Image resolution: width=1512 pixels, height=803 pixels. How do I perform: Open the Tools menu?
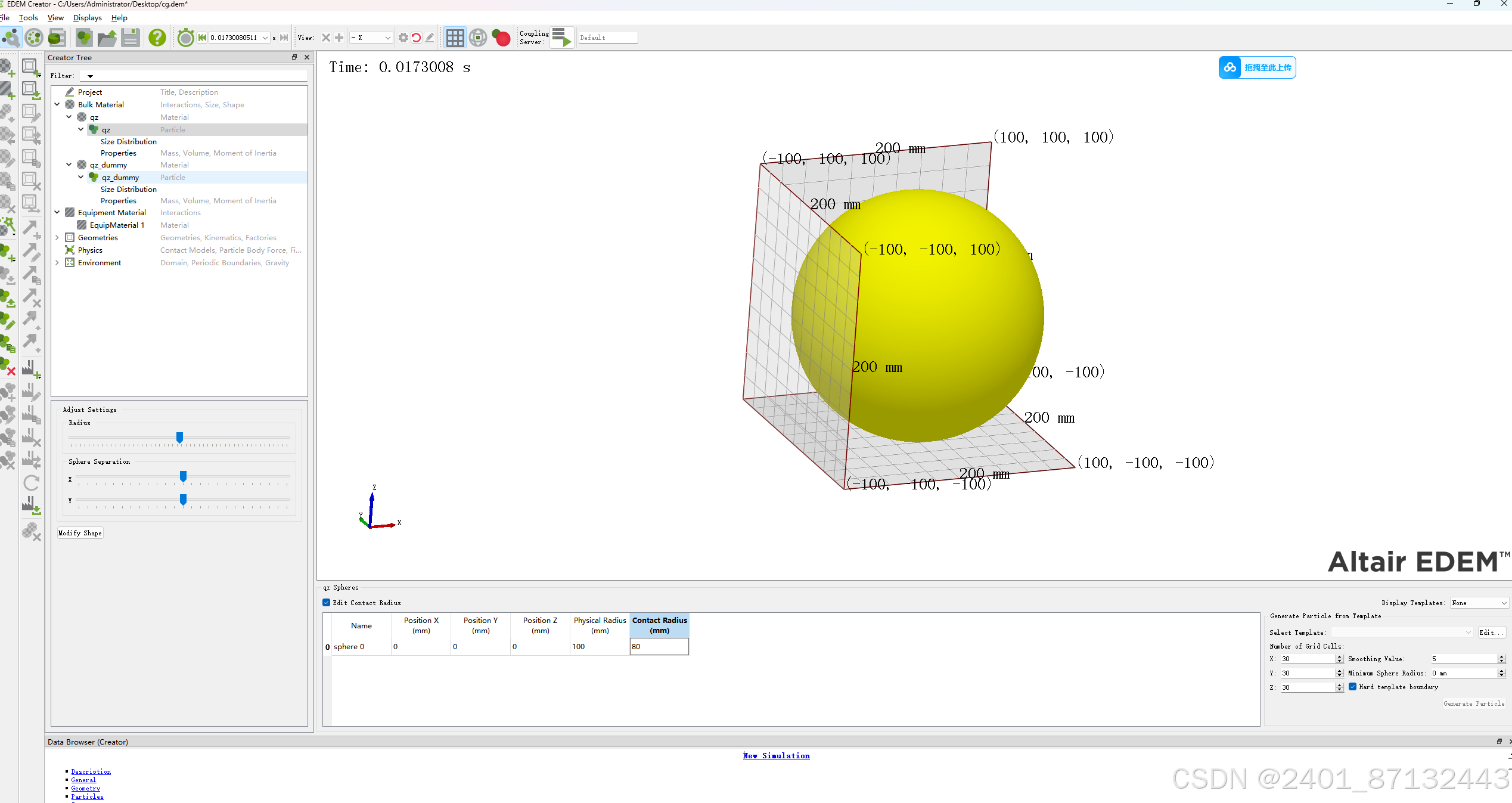(x=28, y=18)
